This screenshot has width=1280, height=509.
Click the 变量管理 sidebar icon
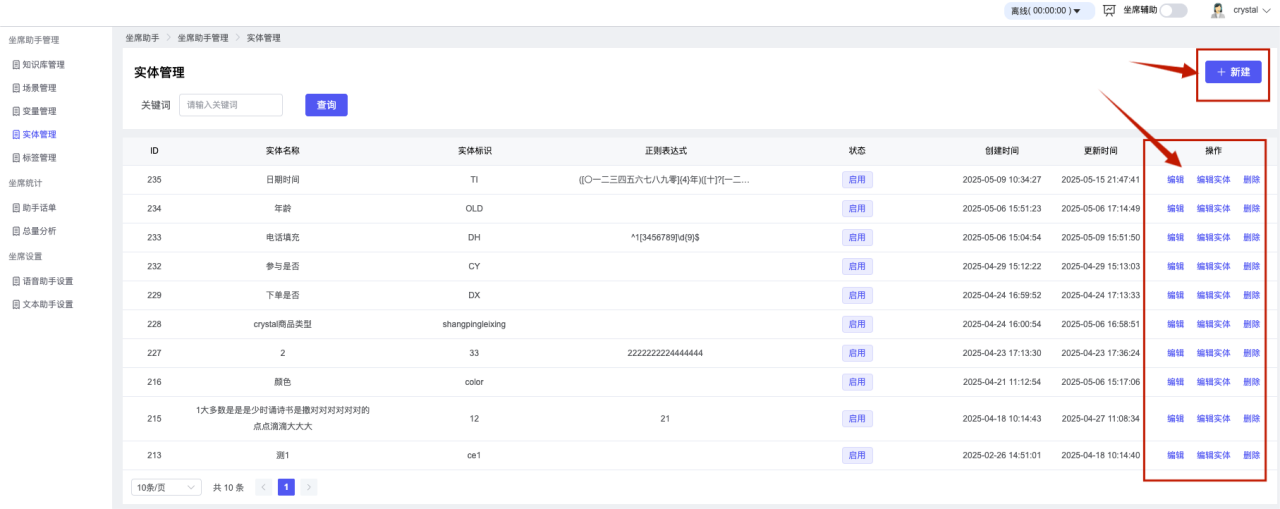16,111
